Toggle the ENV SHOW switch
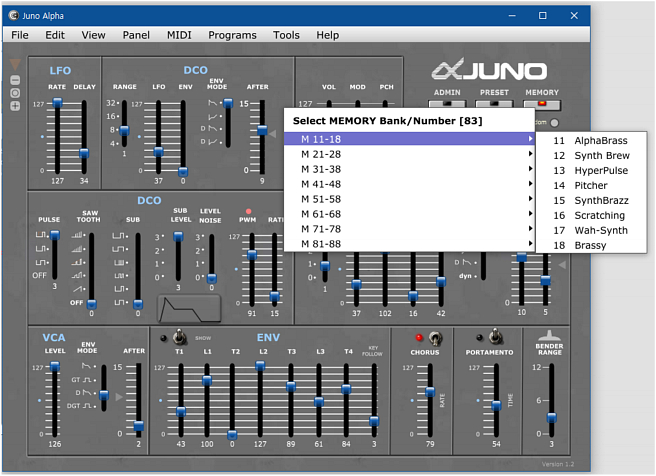Image resolution: width=656 pixels, height=476 pixels. coord(180,336)
